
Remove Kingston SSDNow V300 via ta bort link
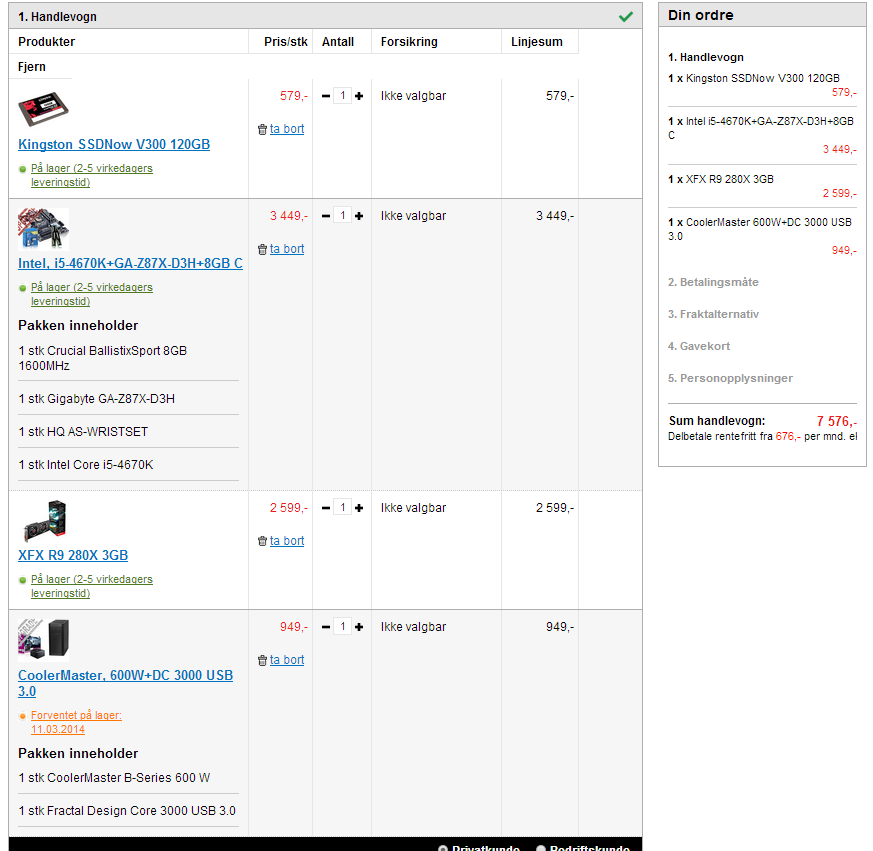coord(287,129)
